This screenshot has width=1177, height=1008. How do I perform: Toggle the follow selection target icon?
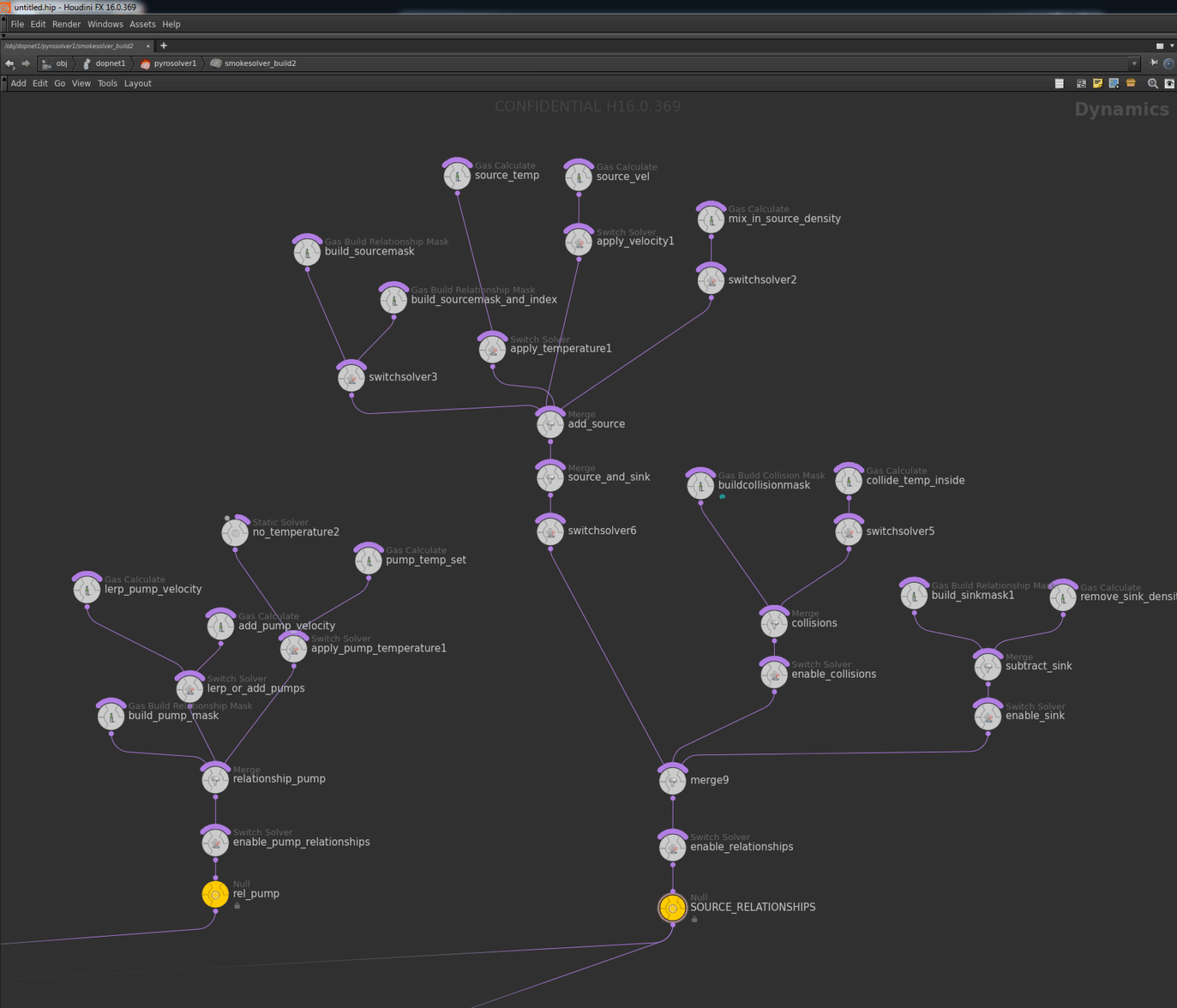(1169, 64)
